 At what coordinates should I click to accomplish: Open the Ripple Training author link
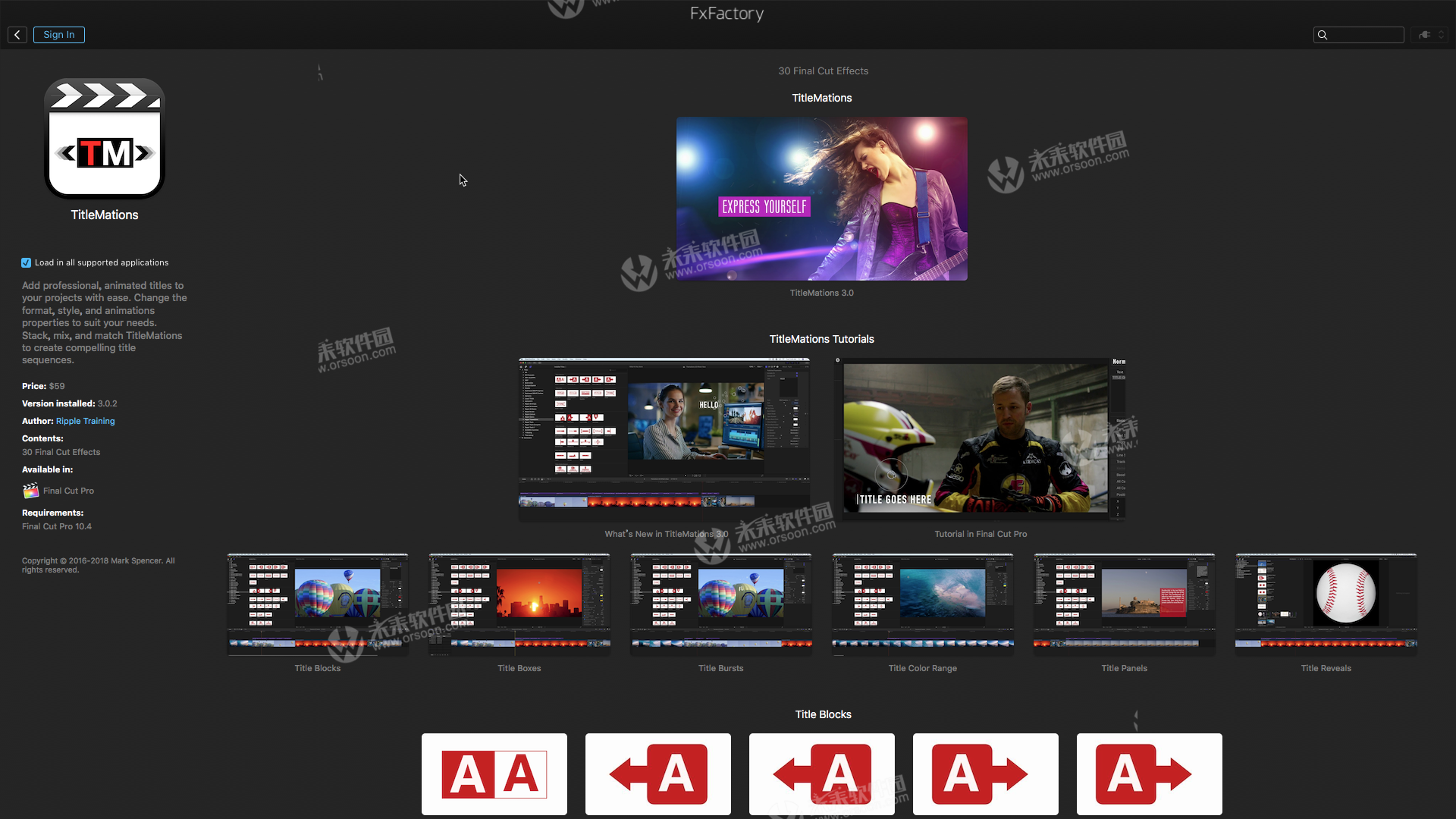click(85, 421)
